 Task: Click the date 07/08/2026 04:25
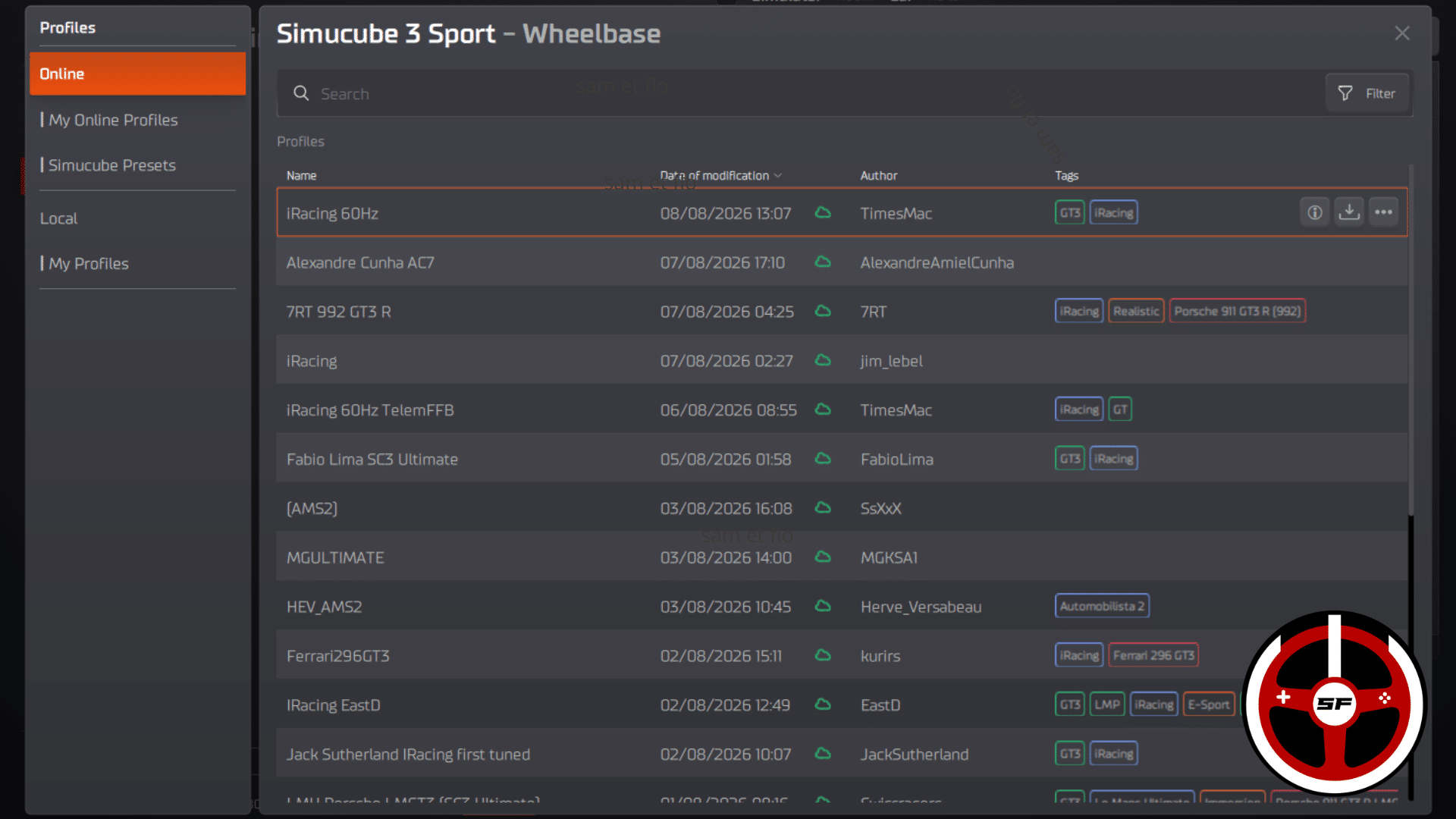[x=726, y=312]
